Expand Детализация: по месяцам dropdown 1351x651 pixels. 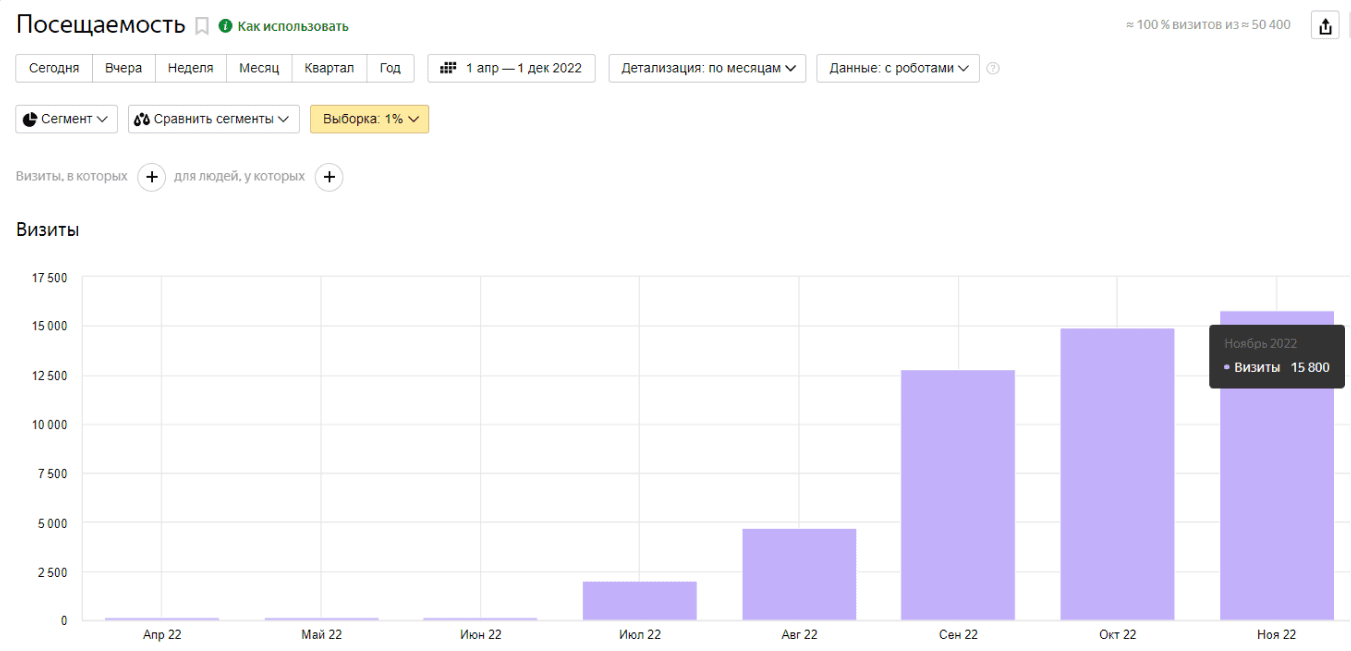707,68
